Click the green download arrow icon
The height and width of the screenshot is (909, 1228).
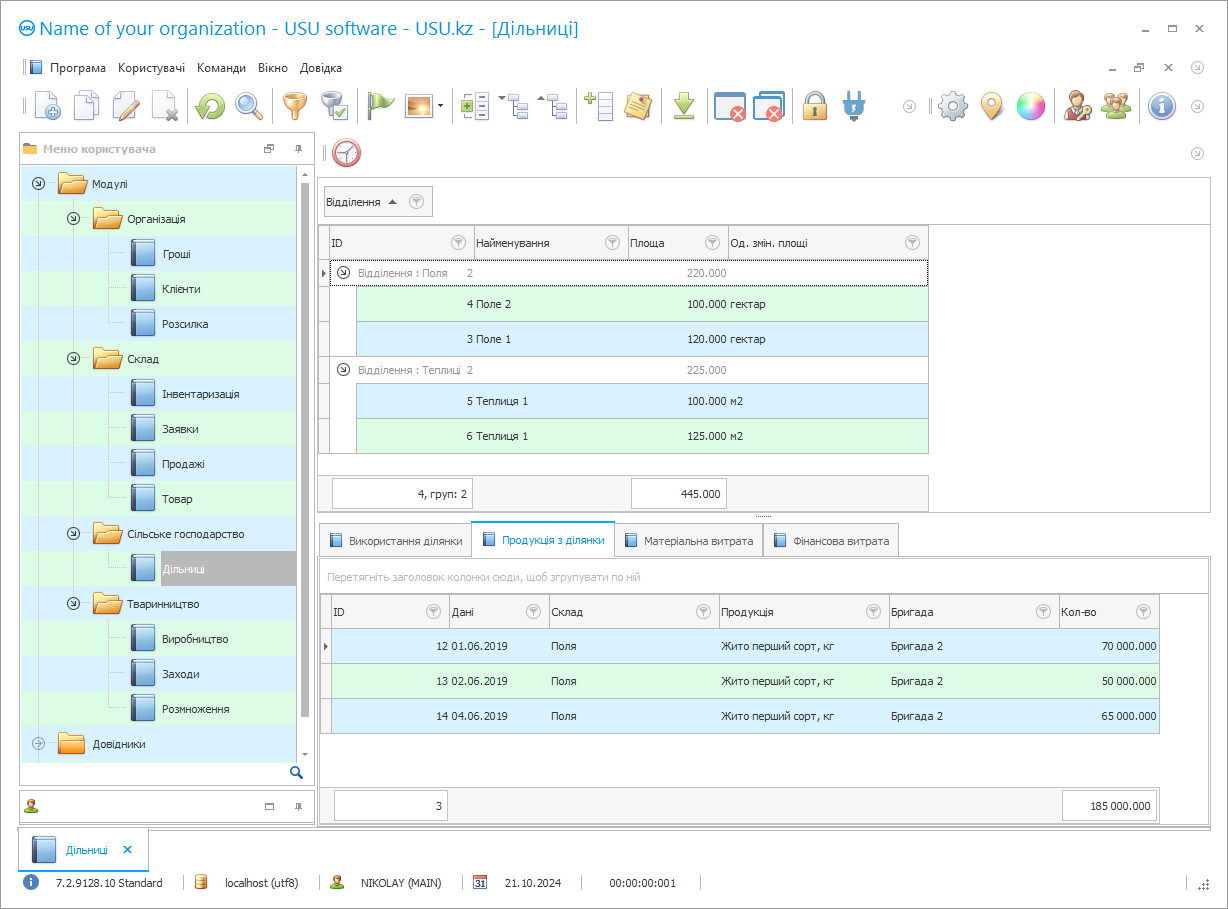[x=684, y=106]
